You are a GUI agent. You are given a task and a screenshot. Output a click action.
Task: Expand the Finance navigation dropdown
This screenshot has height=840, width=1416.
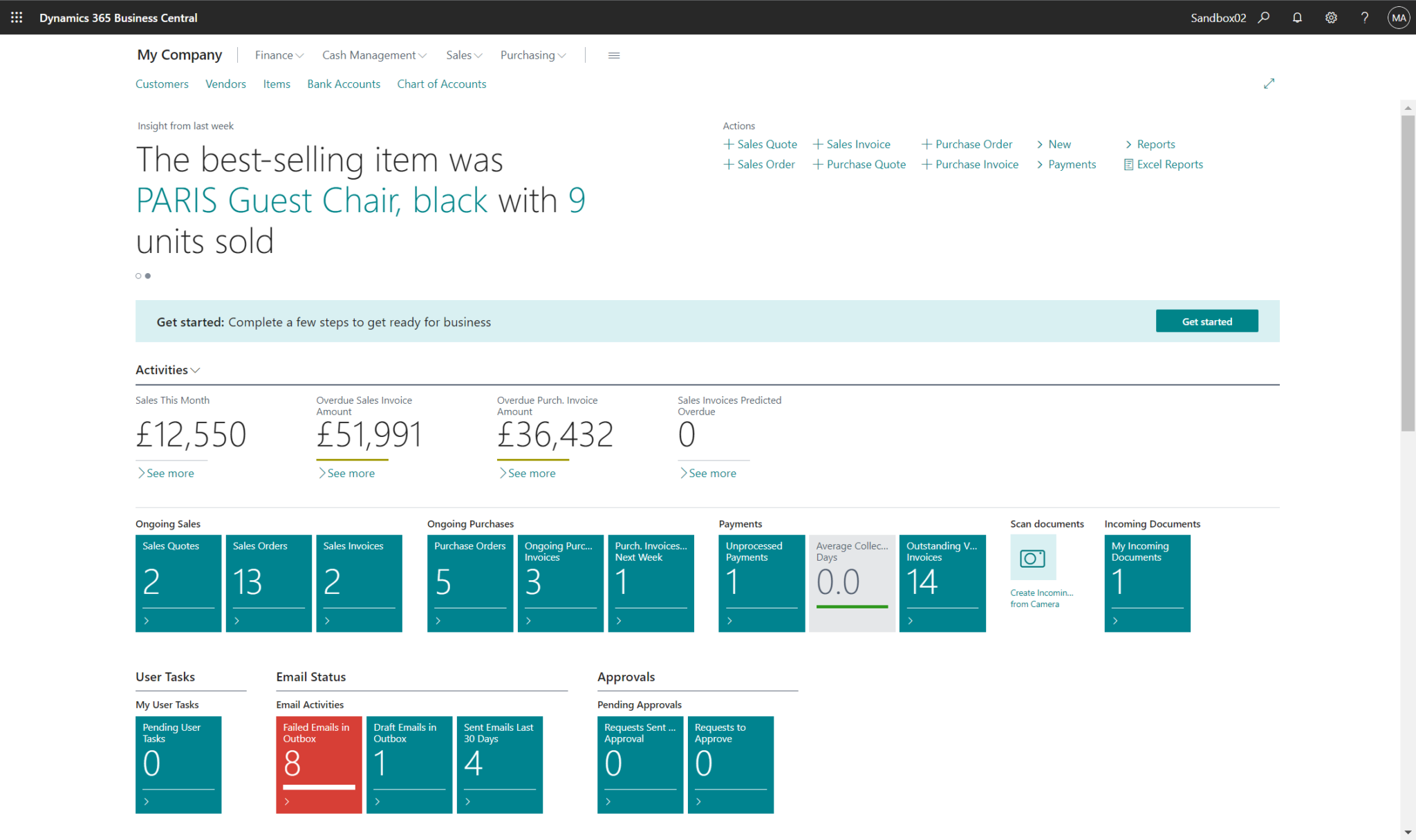point(278,55)
